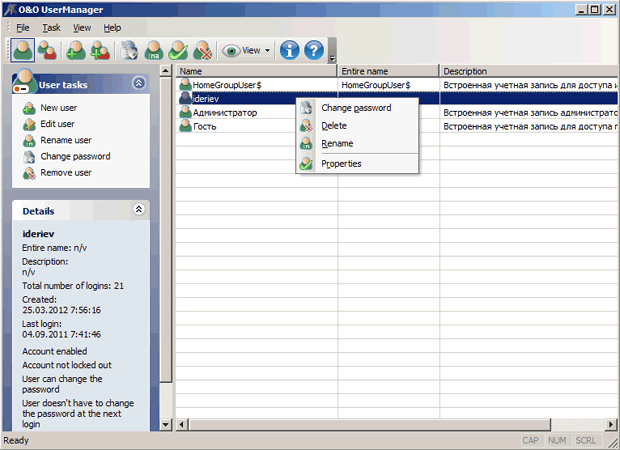Select the Администратор user row
The height and width of the screenshot is (450, 620).
pyautogui.click(x=397, y=113)
